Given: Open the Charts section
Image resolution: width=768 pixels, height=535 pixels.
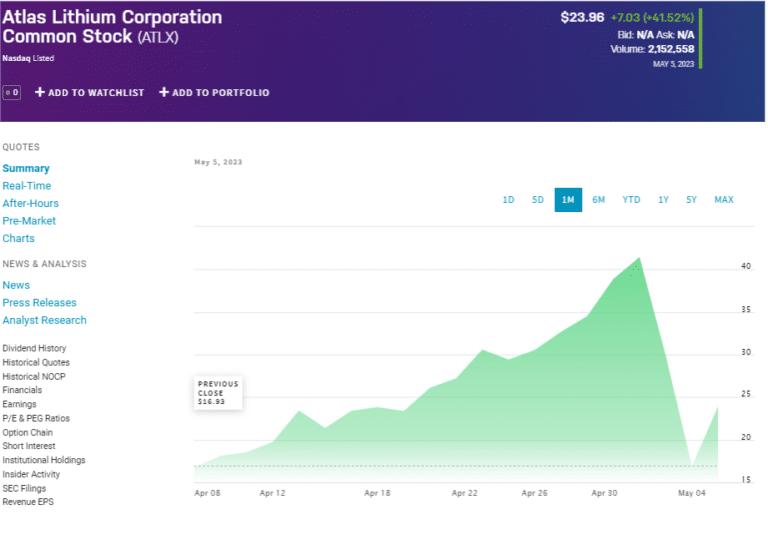Looking at the screenshot, I should click(x=18, y=239).
